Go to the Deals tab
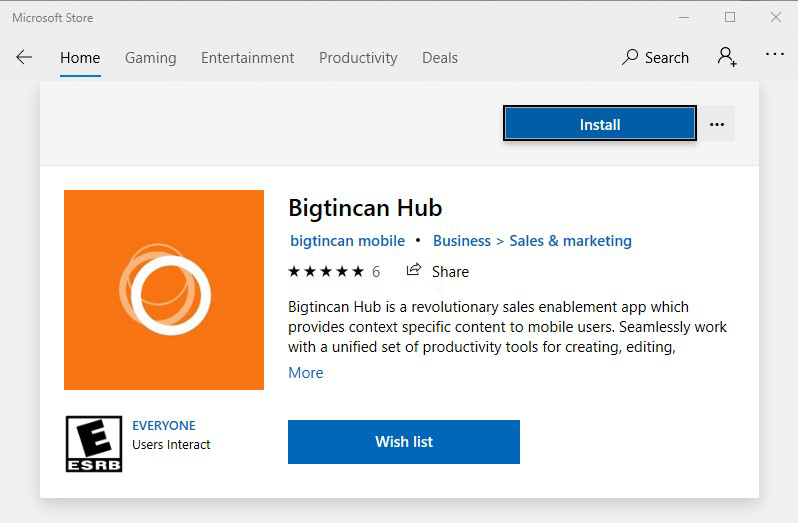The height and width of the screenshot is (523, 798). tap(440, 58)
